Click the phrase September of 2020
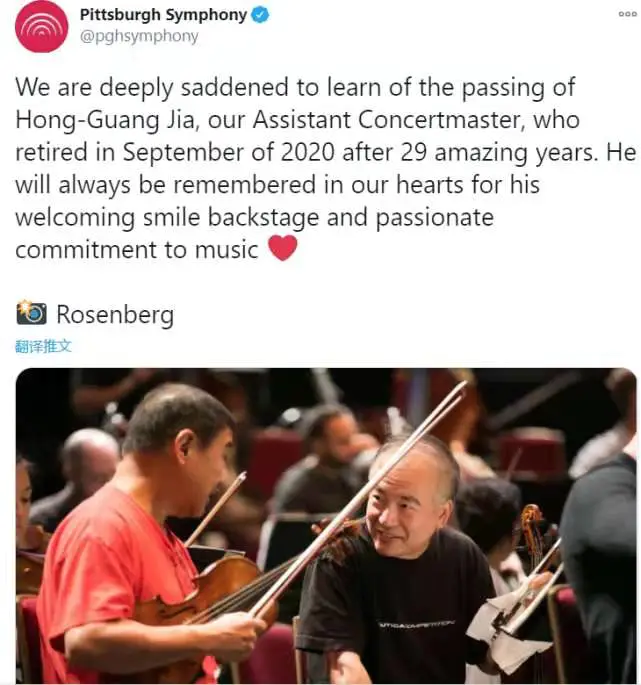 click(229, 153)
